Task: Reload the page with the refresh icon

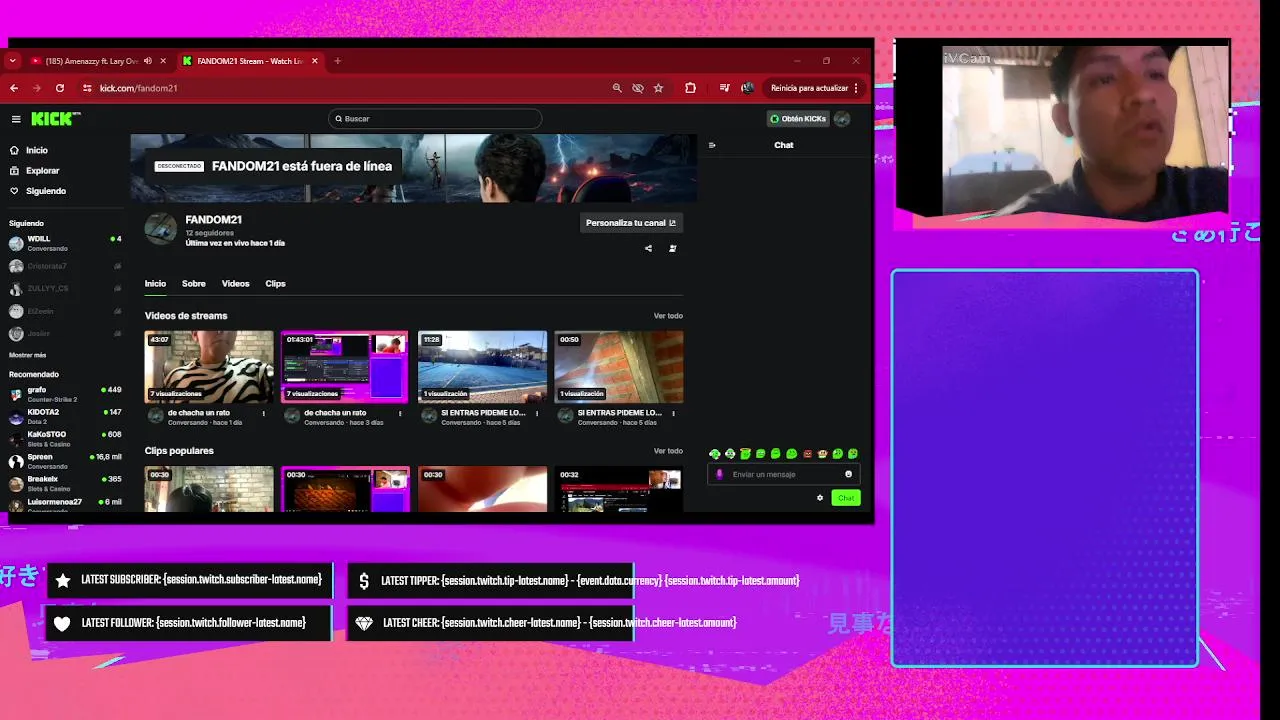Action: (x=60, y=88)
